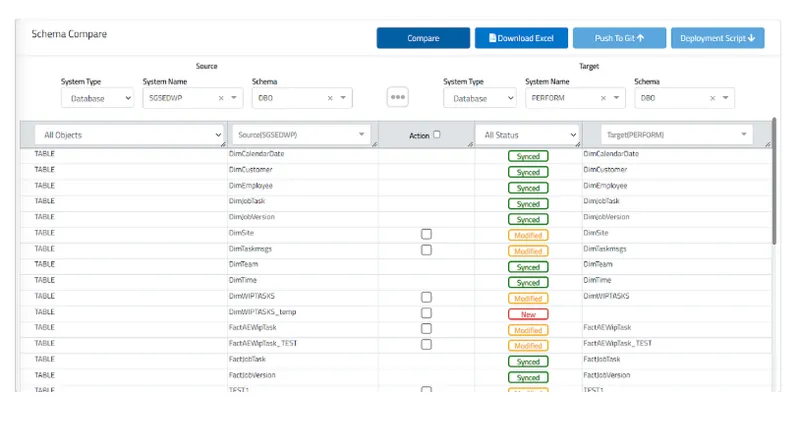Viewport: 800px width, 441px height.
Task: Click the Synced badge for DimCalendarDate
Action: 528,156
